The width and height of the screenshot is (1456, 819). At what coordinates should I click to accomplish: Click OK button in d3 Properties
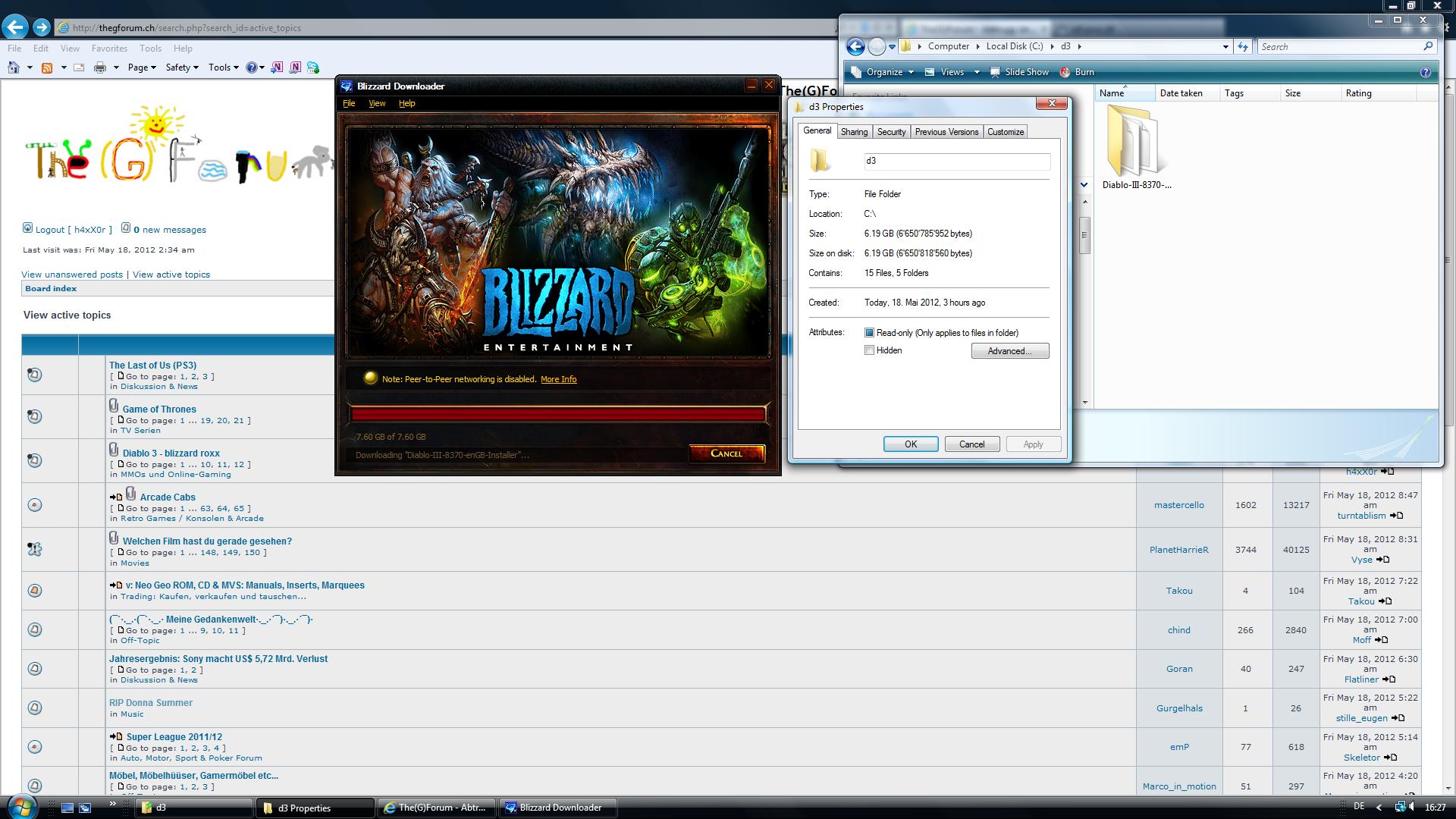911,444
